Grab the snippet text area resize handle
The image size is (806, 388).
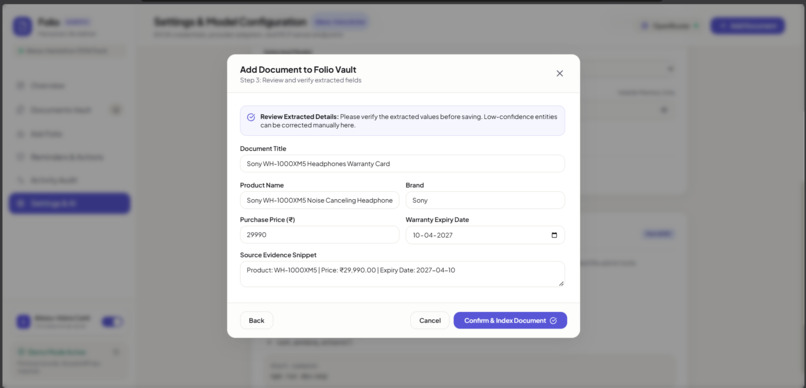561,283
